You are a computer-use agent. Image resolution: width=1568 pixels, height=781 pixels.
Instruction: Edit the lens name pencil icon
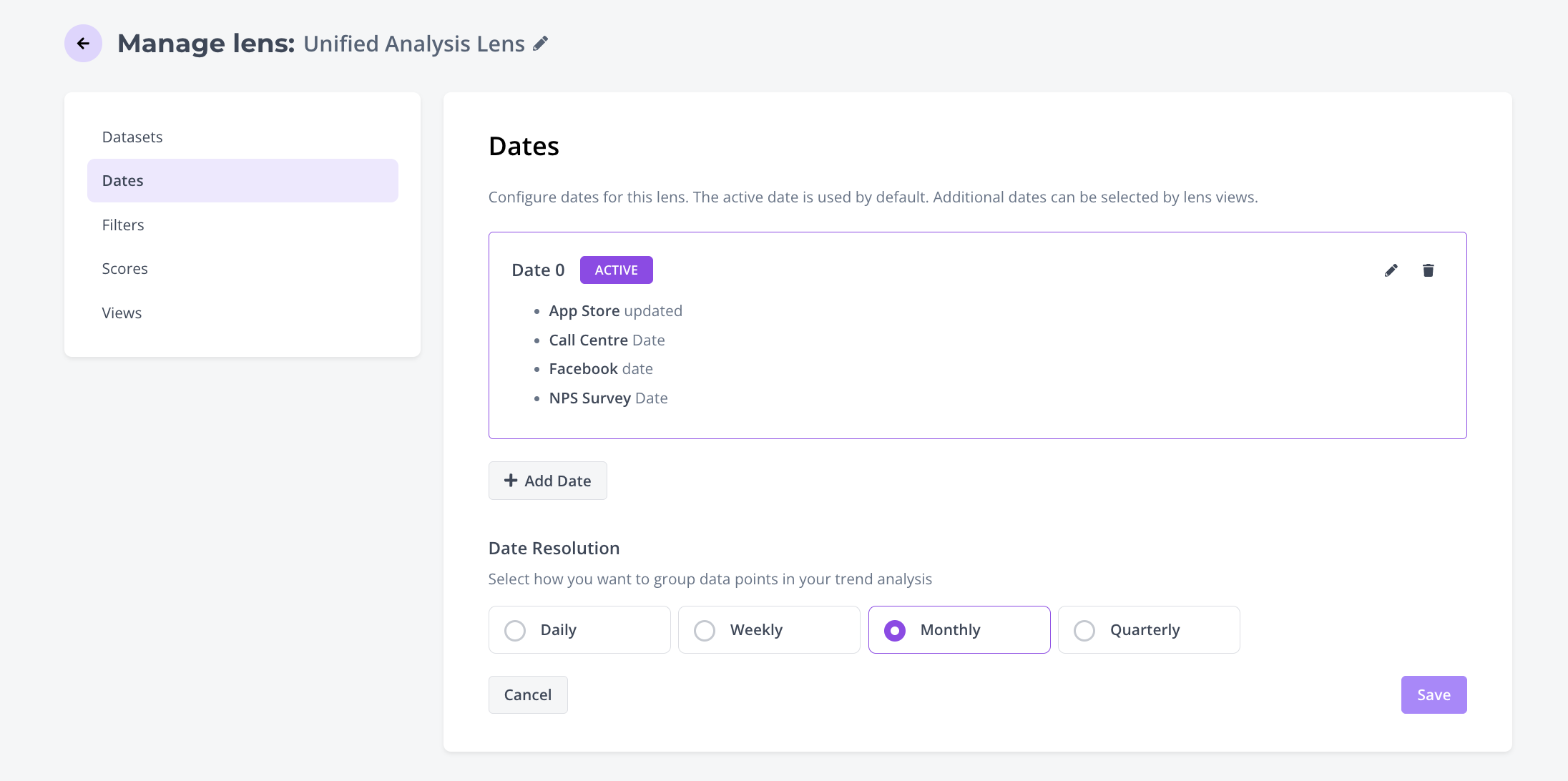pyautogui.click(x=541, y=44)
